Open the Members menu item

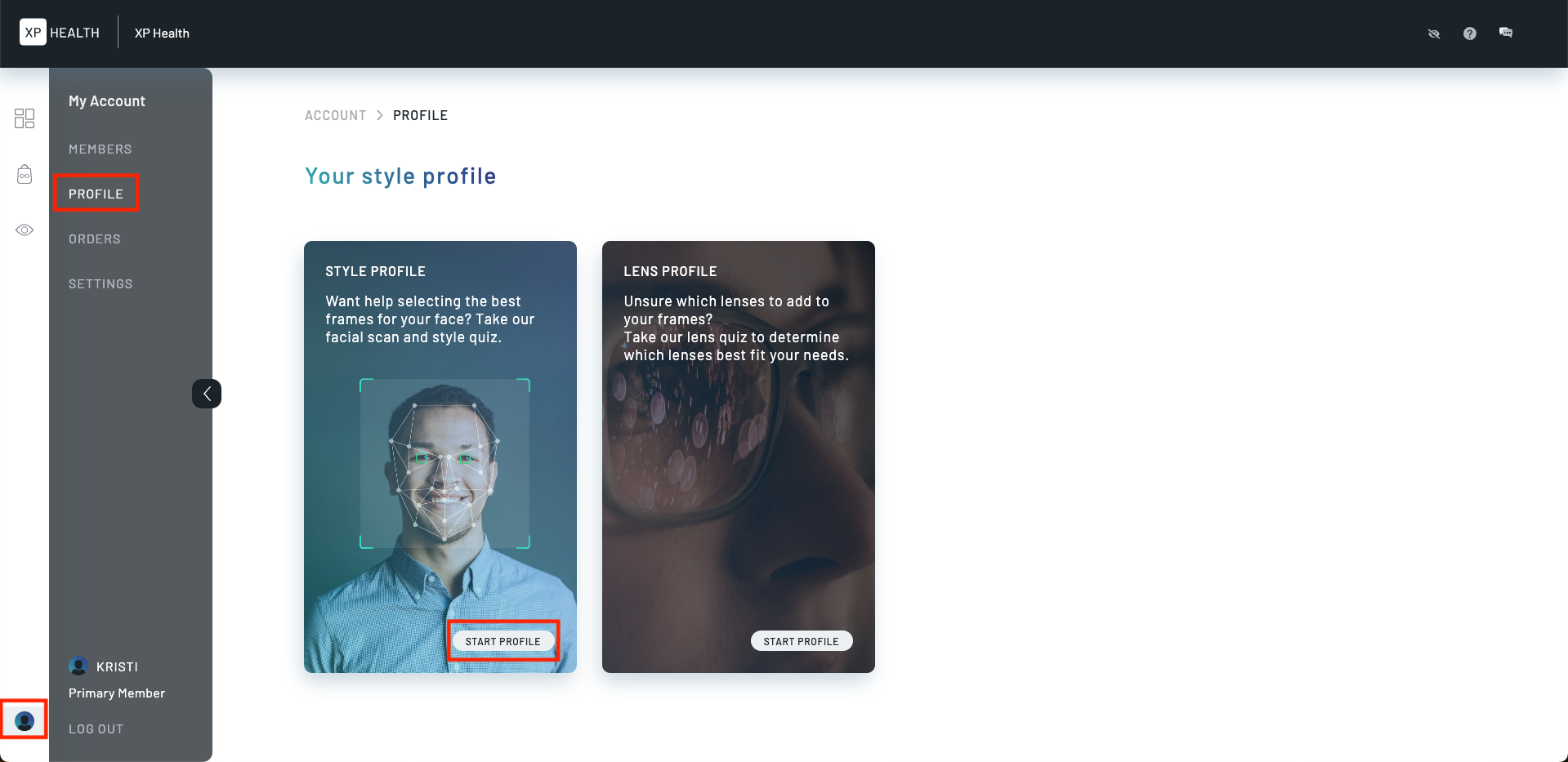(x=100, y=149)
